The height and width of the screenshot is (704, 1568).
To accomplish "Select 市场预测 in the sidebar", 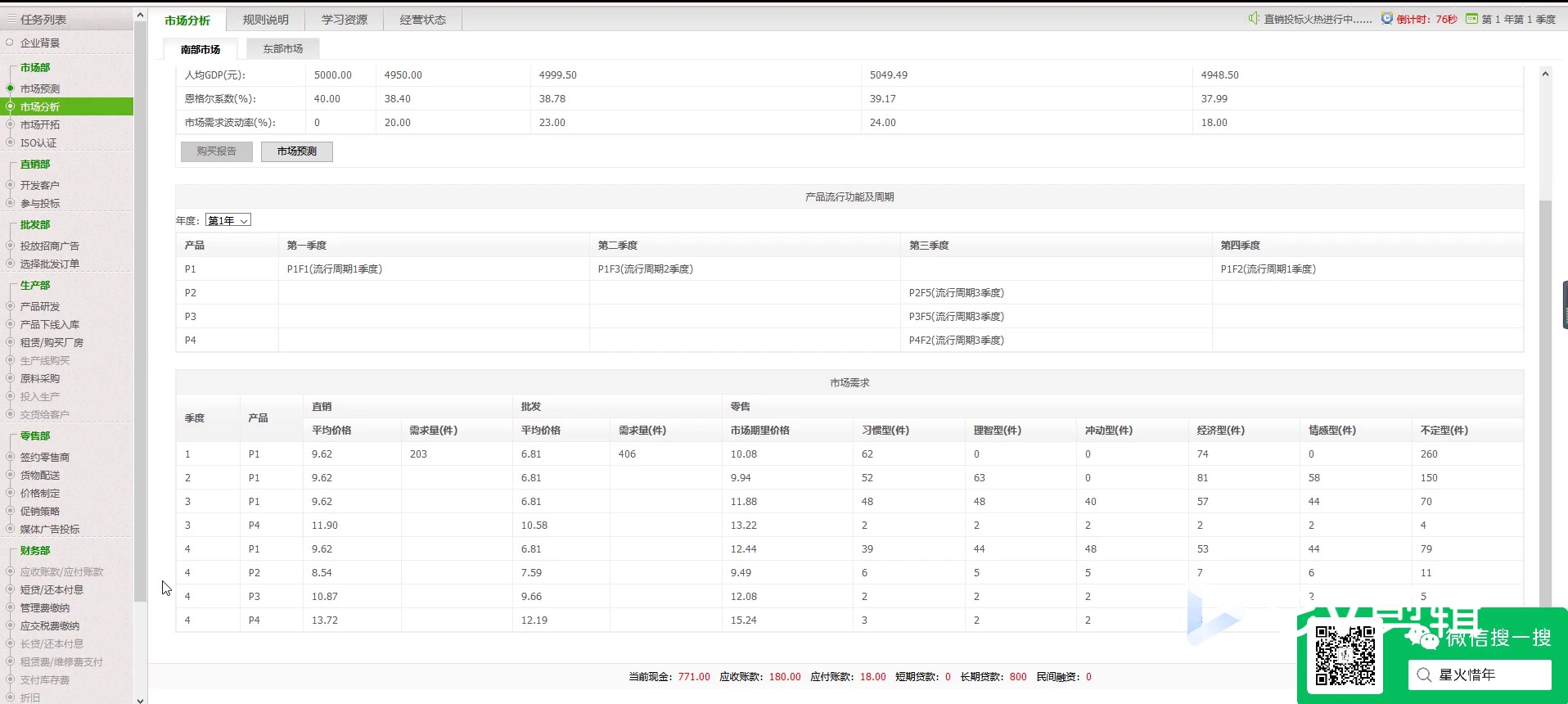I will tap(40, 88).
